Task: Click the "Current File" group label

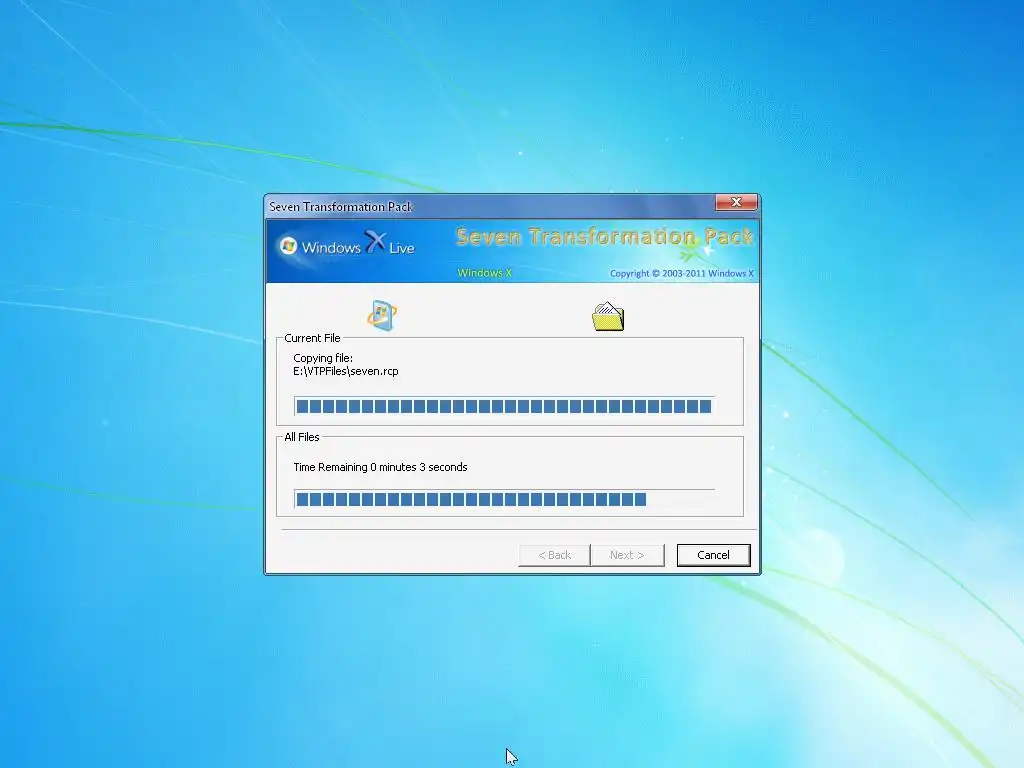Action: tap(312, 338)
